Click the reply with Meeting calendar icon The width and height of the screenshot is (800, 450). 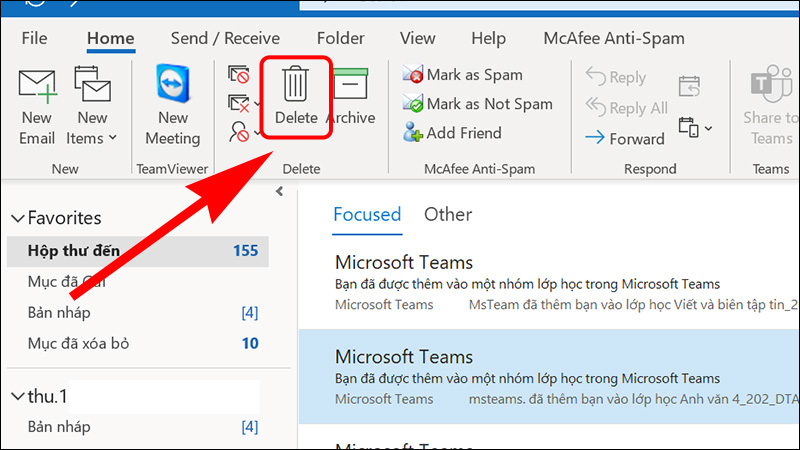point(689,86)
